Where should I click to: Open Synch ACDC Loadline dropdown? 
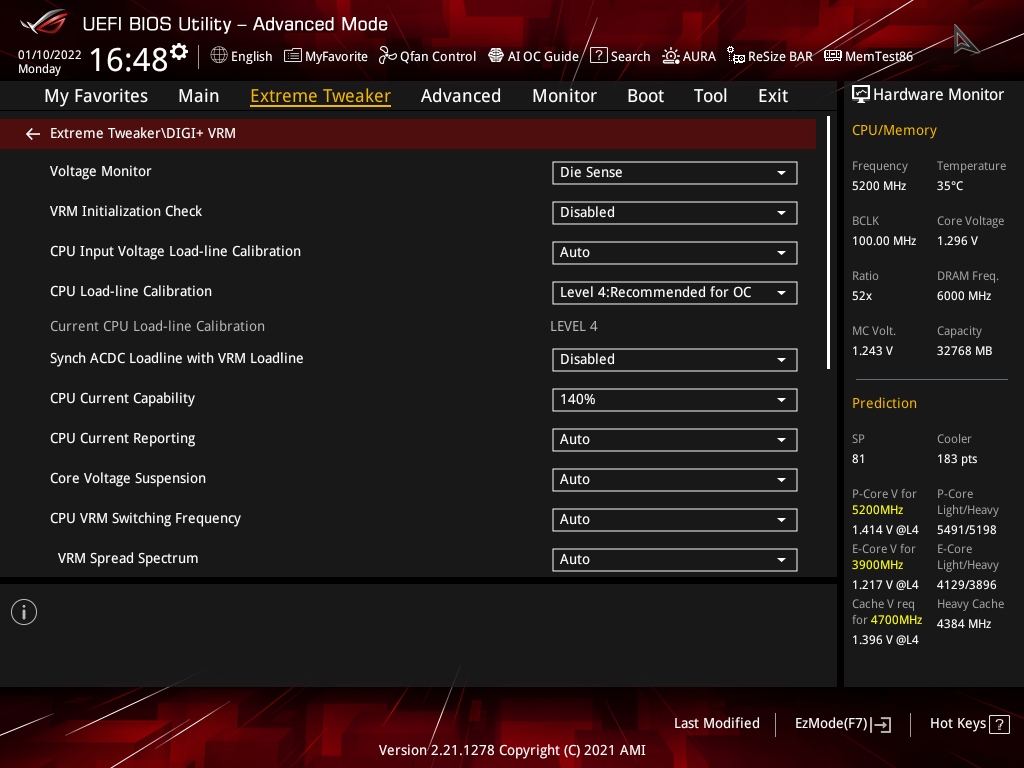point(675,360)
